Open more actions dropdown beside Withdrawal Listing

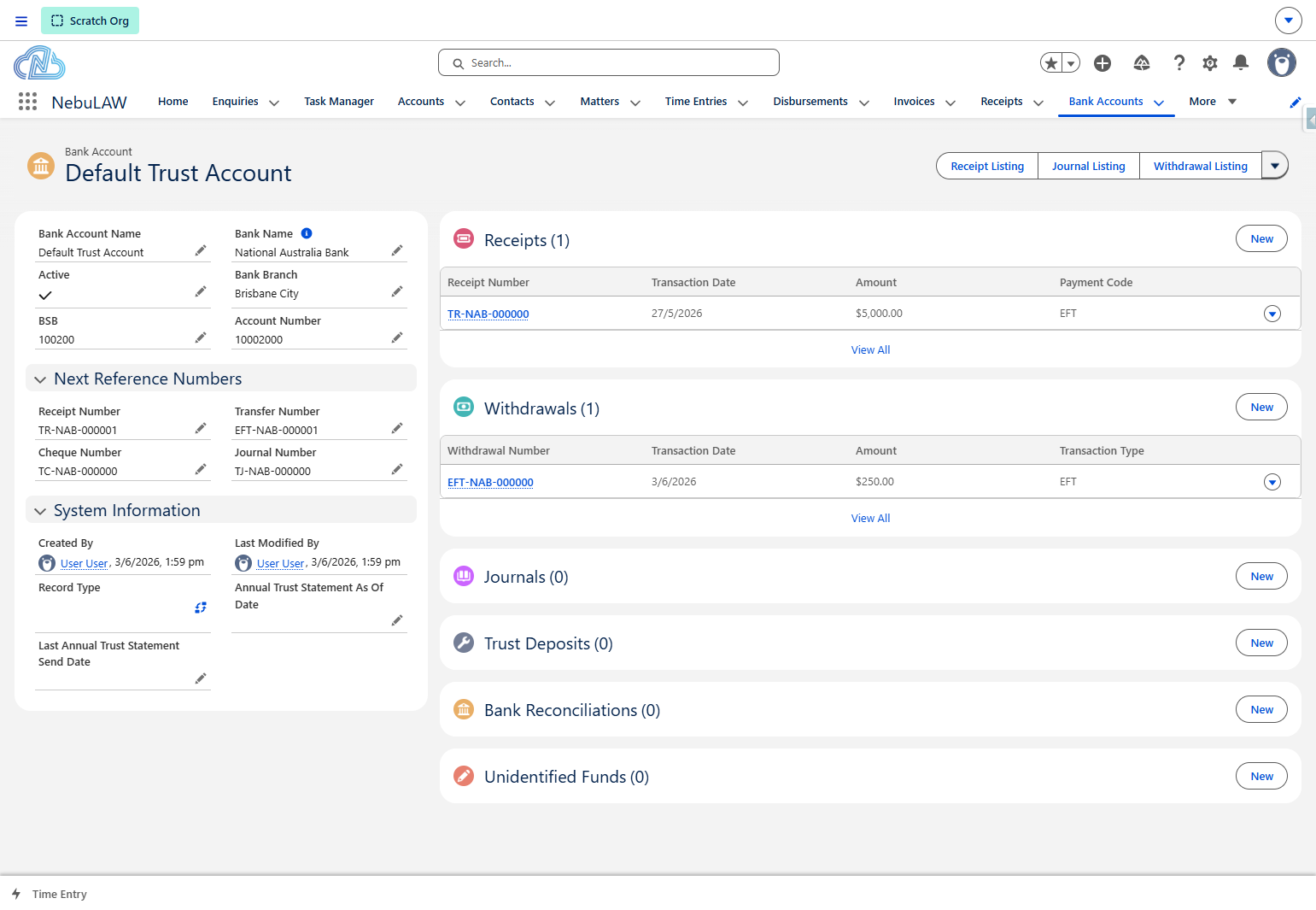1275,166
